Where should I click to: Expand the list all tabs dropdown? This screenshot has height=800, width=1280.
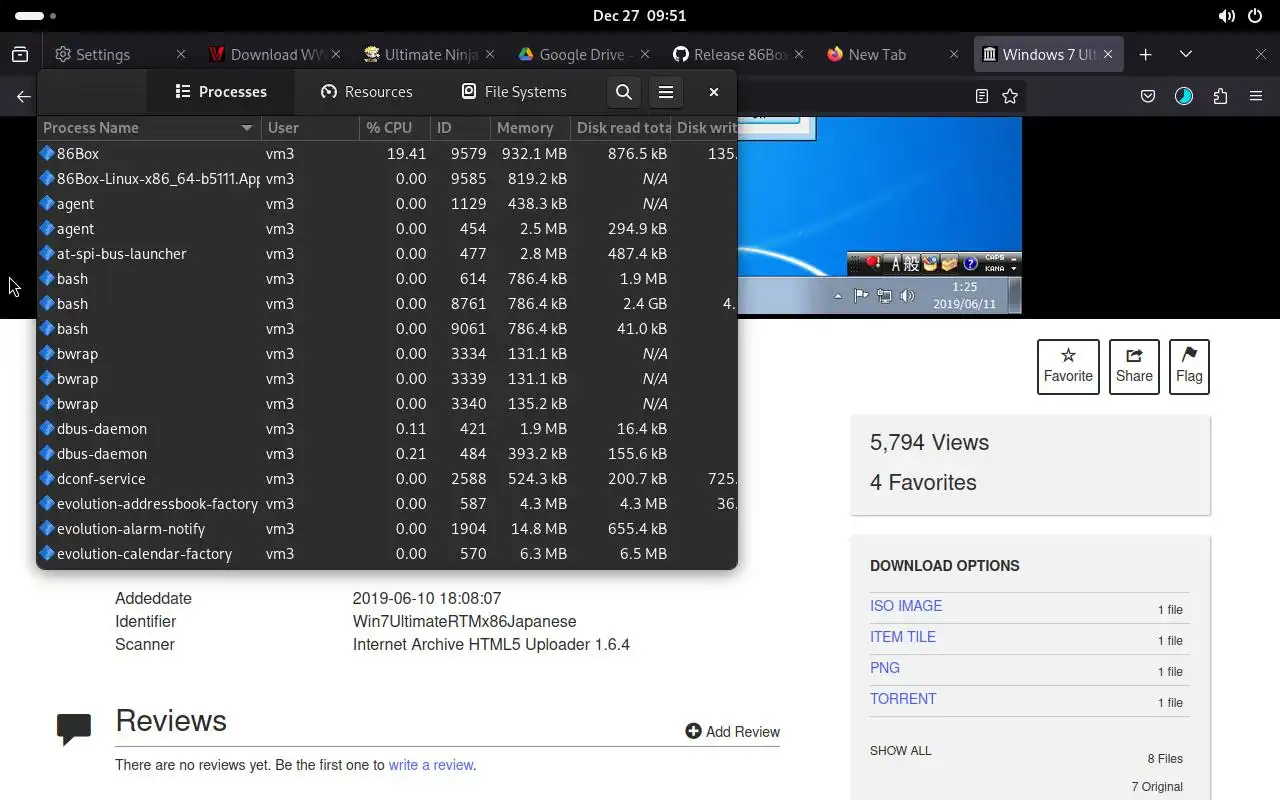coord(1186,55)
